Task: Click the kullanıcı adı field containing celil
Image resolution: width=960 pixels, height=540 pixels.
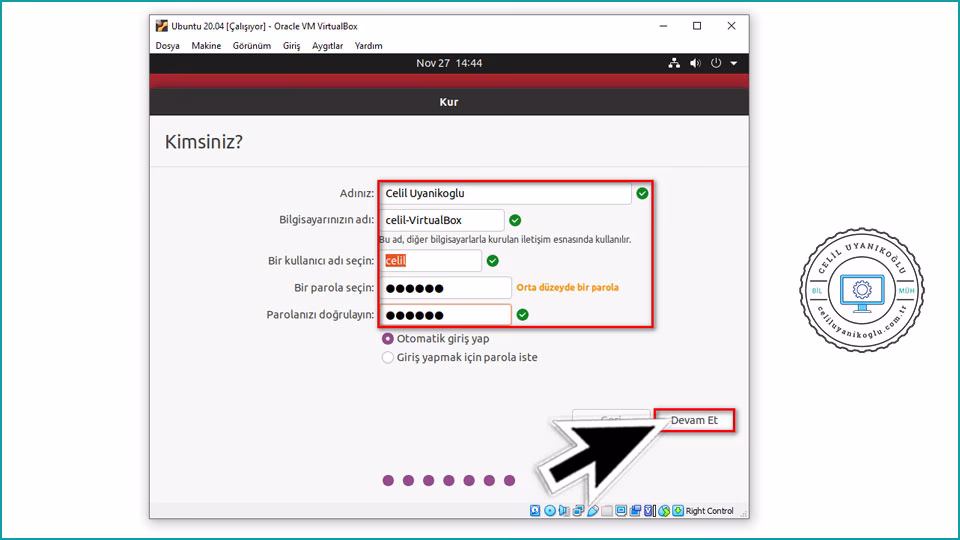Action: tap(431, 261)
